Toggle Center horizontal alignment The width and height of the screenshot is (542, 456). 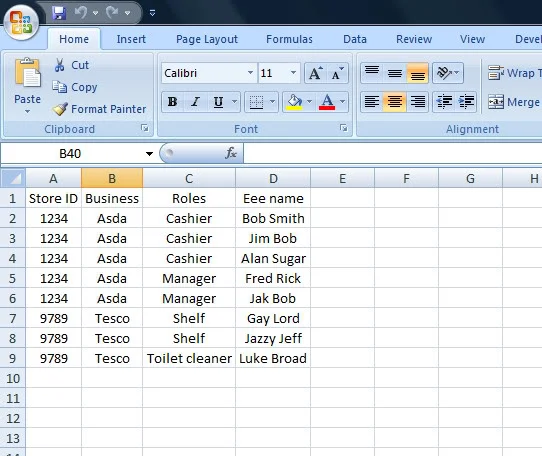click(395, 102)
